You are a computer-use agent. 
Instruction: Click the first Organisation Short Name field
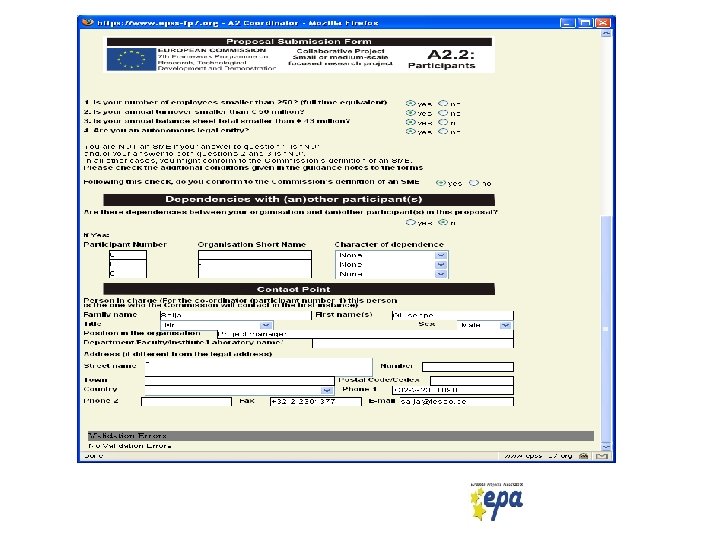tap(255, 255)
